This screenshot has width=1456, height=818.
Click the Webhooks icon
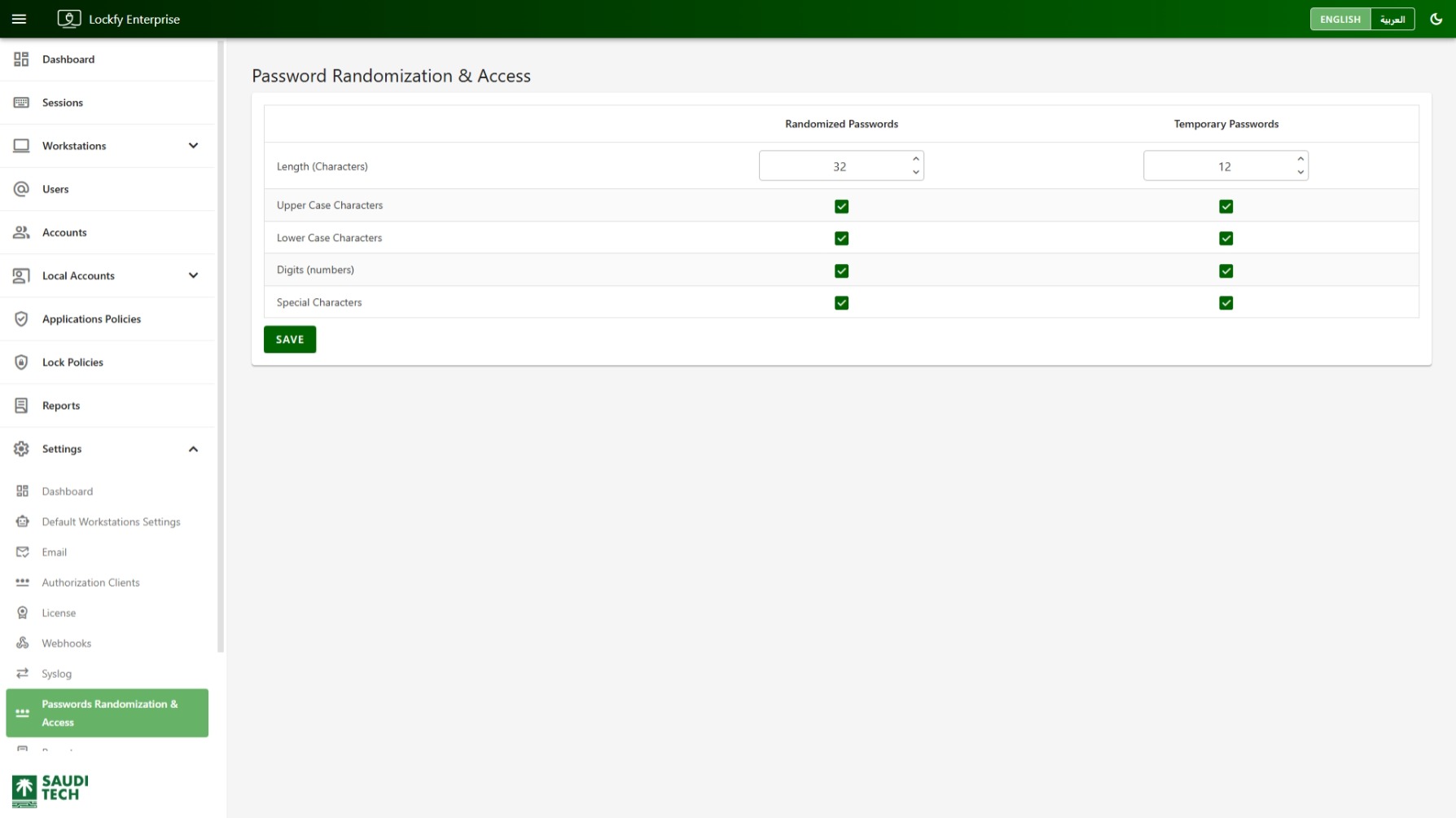pyautogui.click(x=23, y=643)
